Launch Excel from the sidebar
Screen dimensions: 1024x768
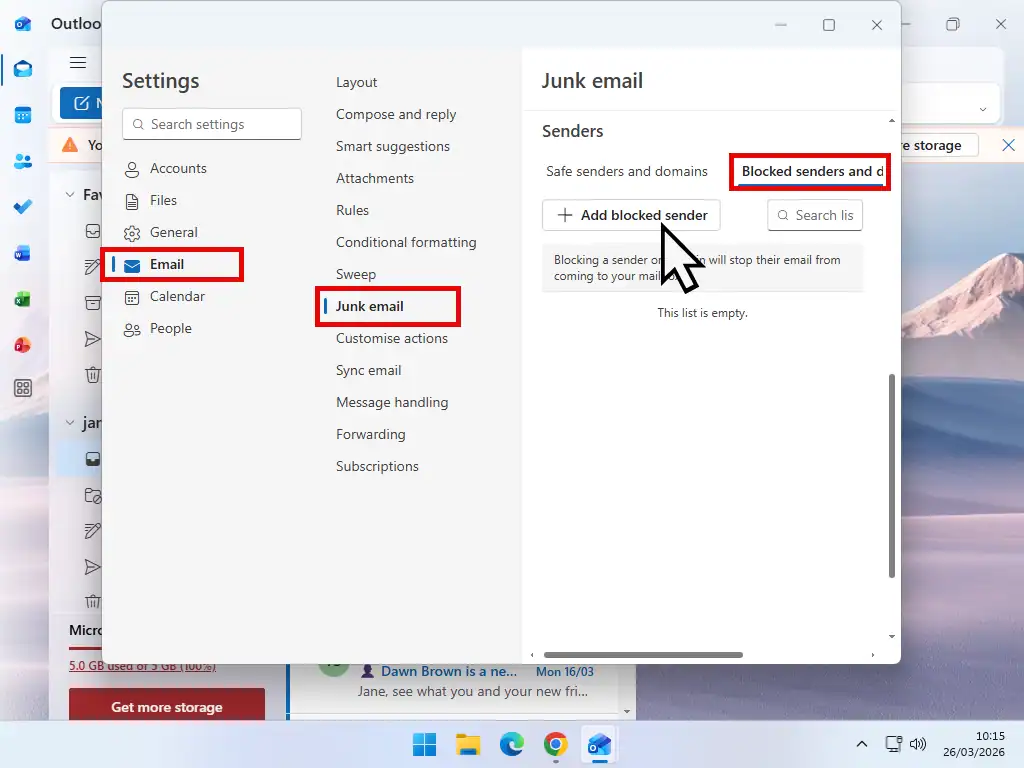click(22, 298)
